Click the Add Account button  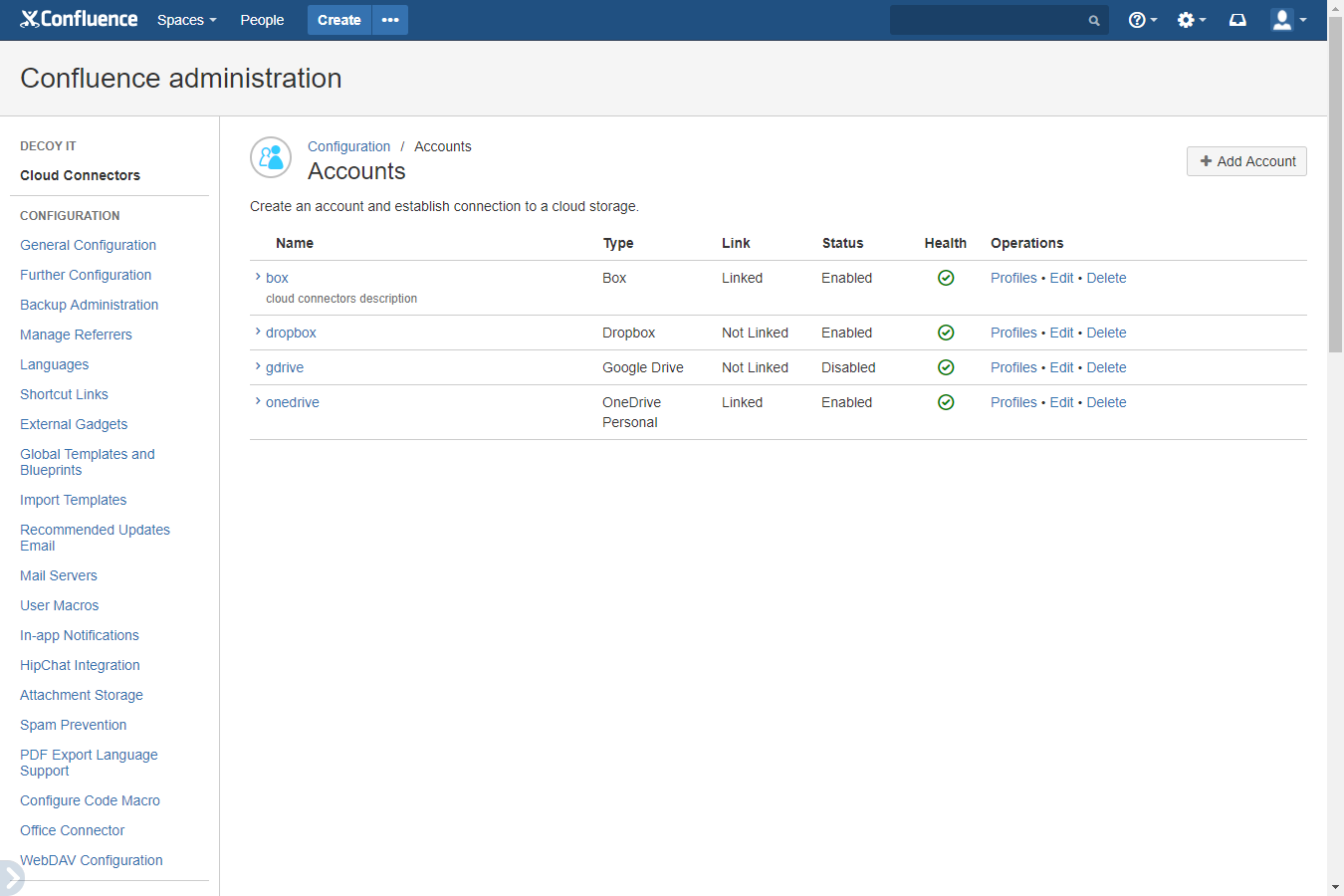(1246, 161)
